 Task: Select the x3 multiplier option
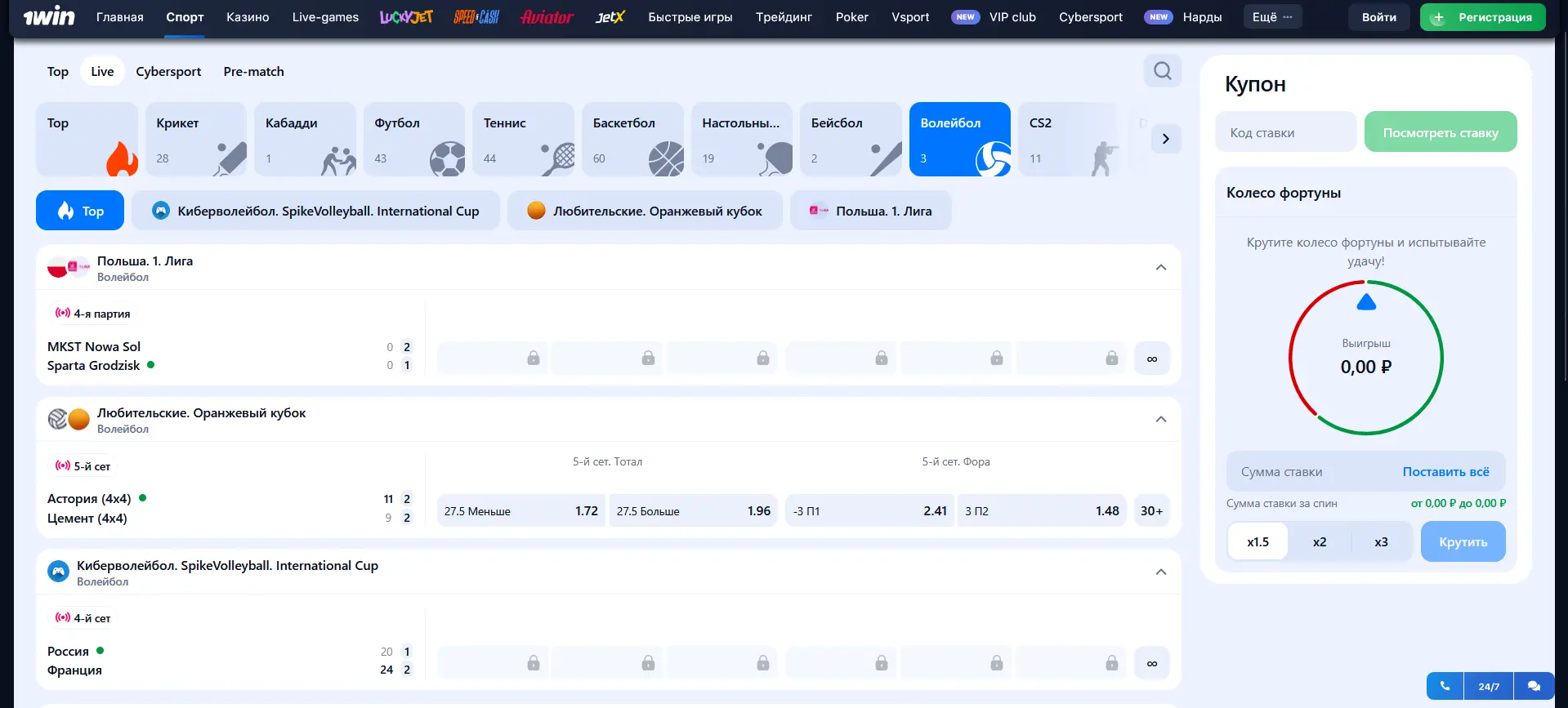tap(1381, 542)
